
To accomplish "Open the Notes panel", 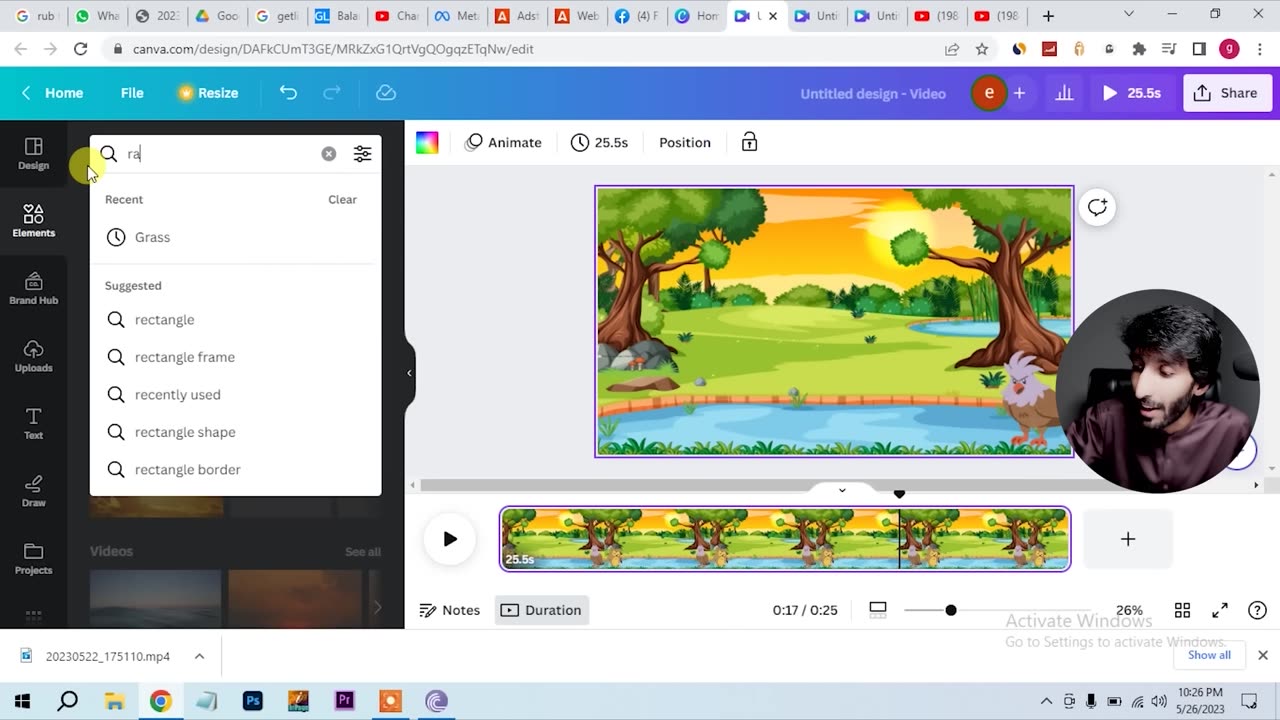I will pos(450,610).
